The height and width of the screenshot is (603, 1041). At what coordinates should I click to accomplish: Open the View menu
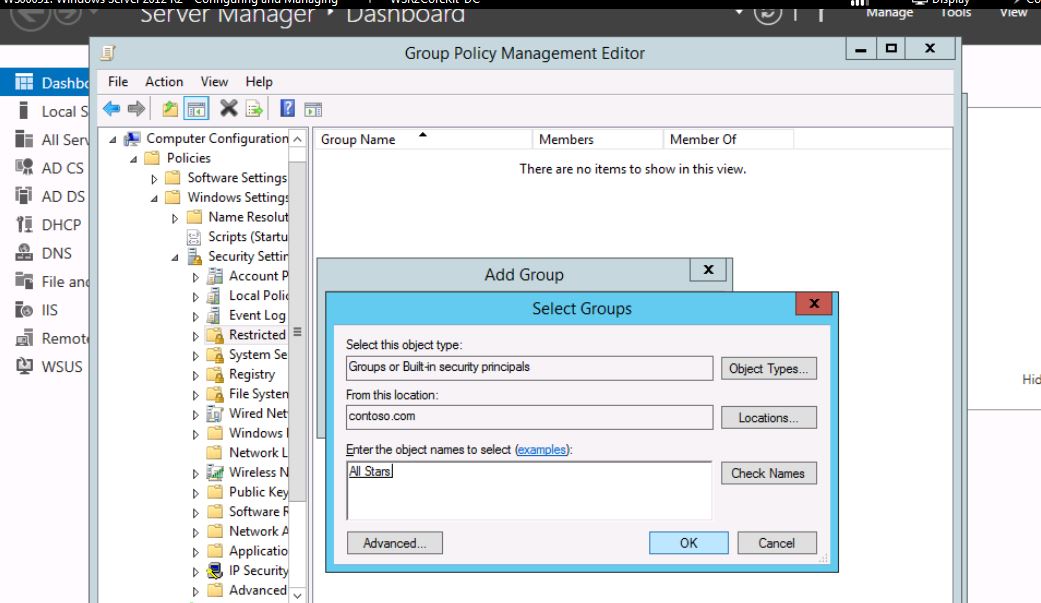(x=214, y=82)
